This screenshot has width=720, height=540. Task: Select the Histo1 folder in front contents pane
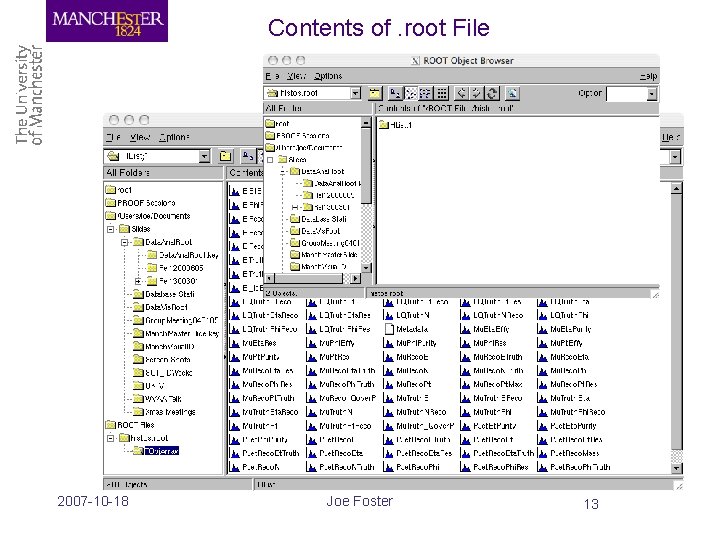[x=395, y=125]
